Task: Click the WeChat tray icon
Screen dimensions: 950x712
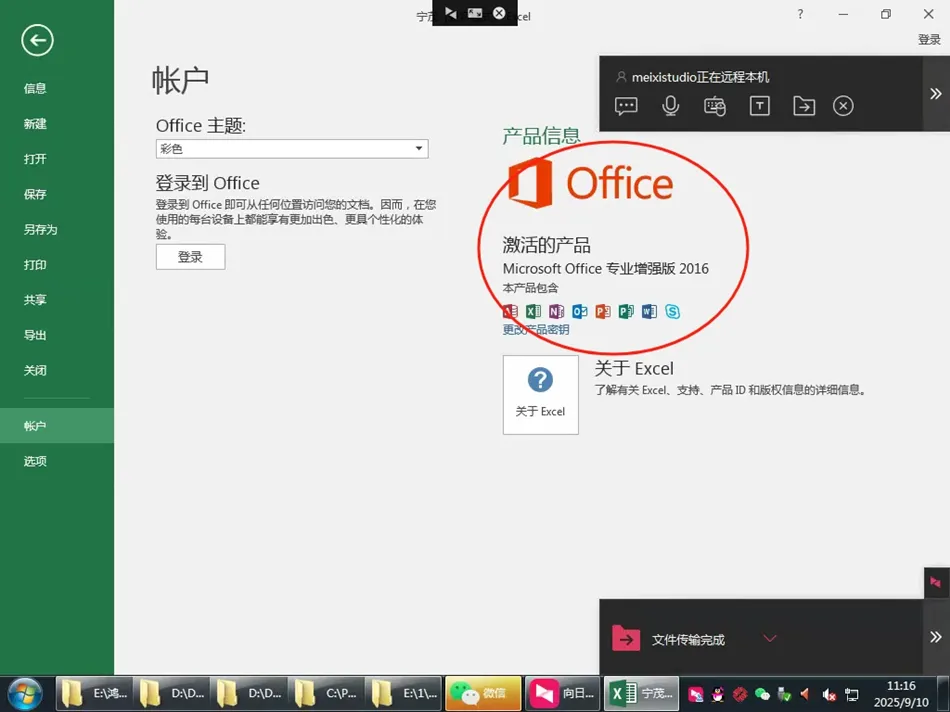Action: pyautogui.click(x=762, y=694)
